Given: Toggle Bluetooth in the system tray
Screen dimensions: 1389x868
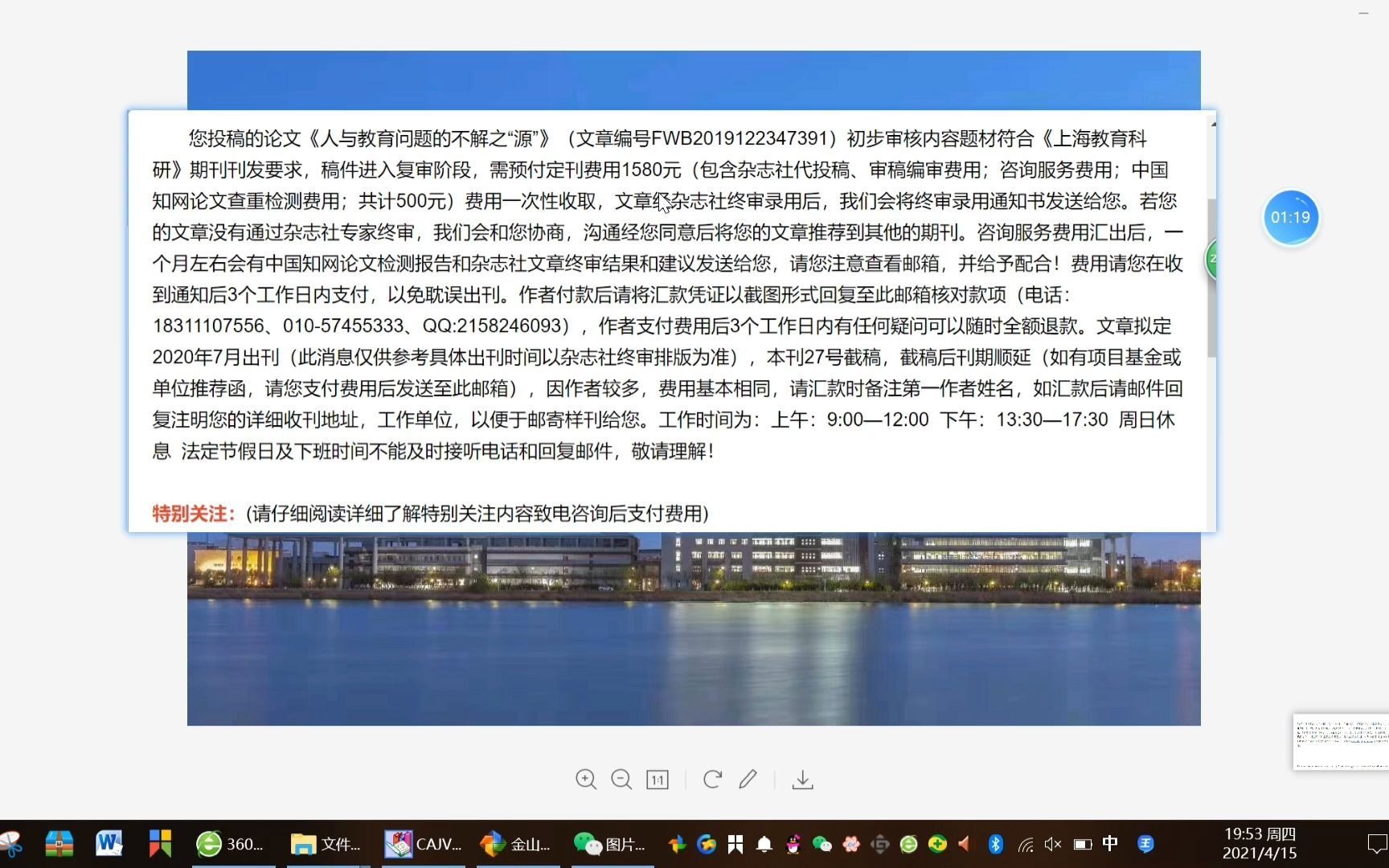Looking at the screenshot, I should pos(994,844).
